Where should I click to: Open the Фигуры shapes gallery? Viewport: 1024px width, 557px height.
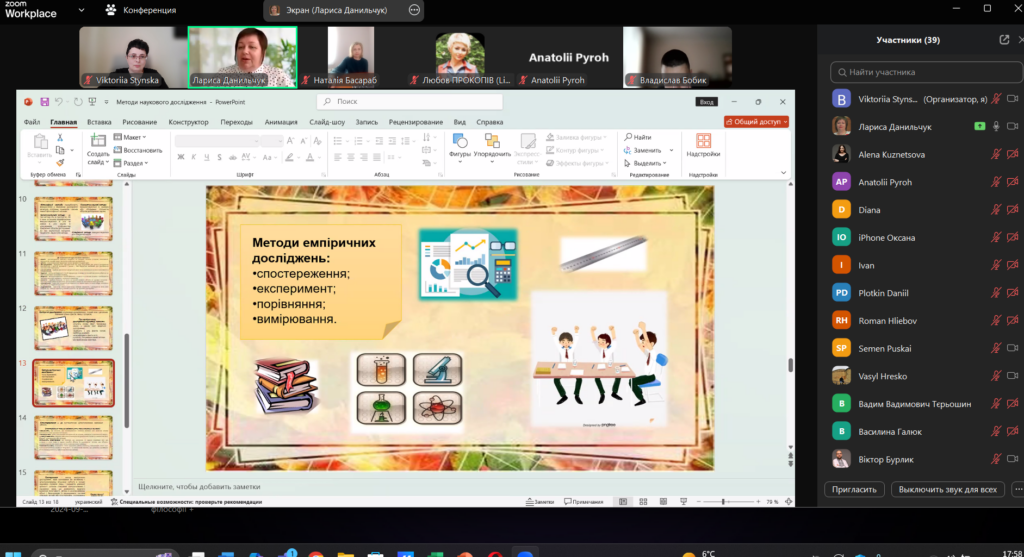(460, 147)
